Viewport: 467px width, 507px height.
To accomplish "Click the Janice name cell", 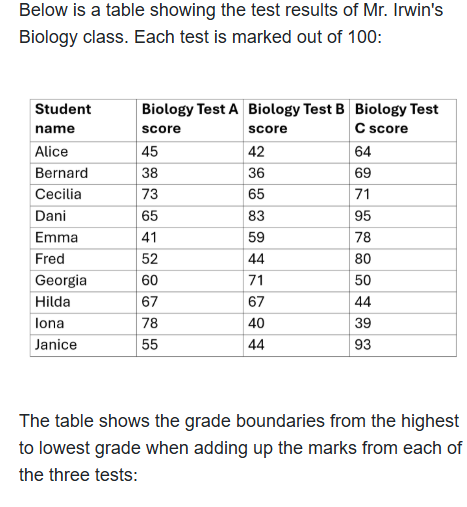I will (83, 345).
